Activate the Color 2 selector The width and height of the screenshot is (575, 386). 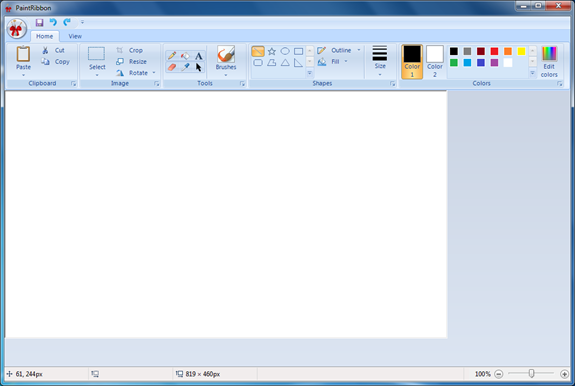coord(435,62)
